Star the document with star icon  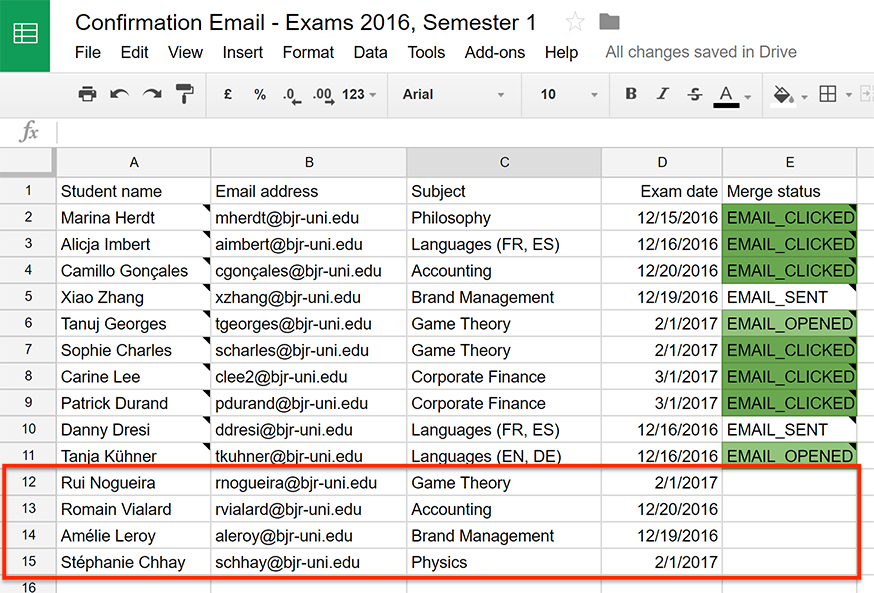(575, 22)
